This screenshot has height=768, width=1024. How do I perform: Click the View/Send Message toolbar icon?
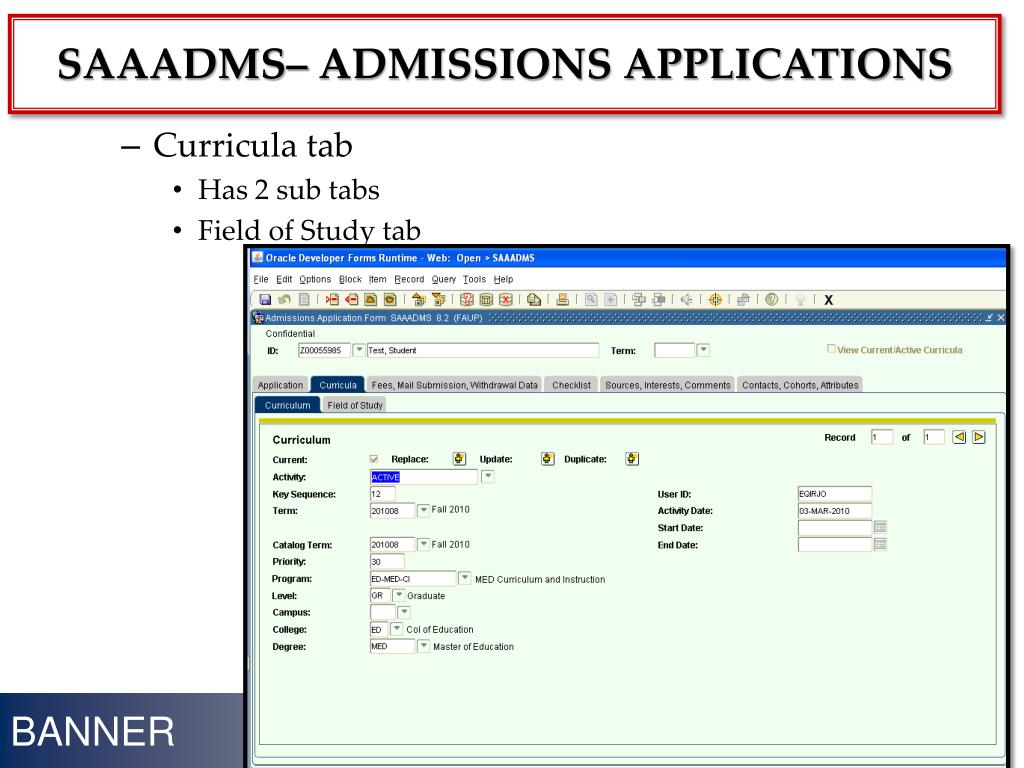point(534,300)
